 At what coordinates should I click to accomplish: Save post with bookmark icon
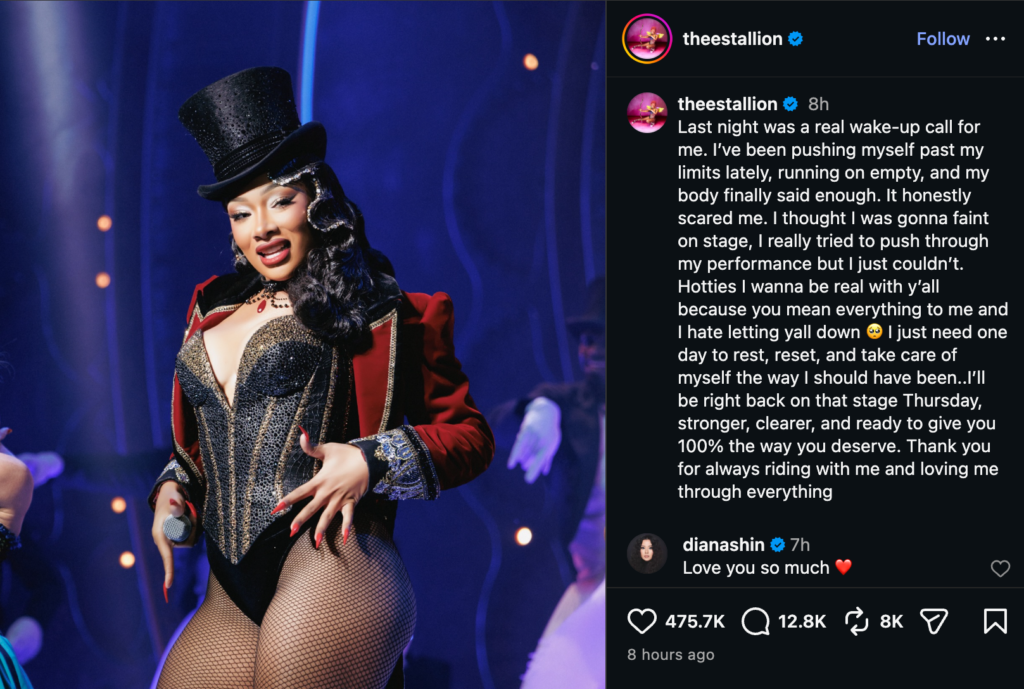tap(995, 621)
